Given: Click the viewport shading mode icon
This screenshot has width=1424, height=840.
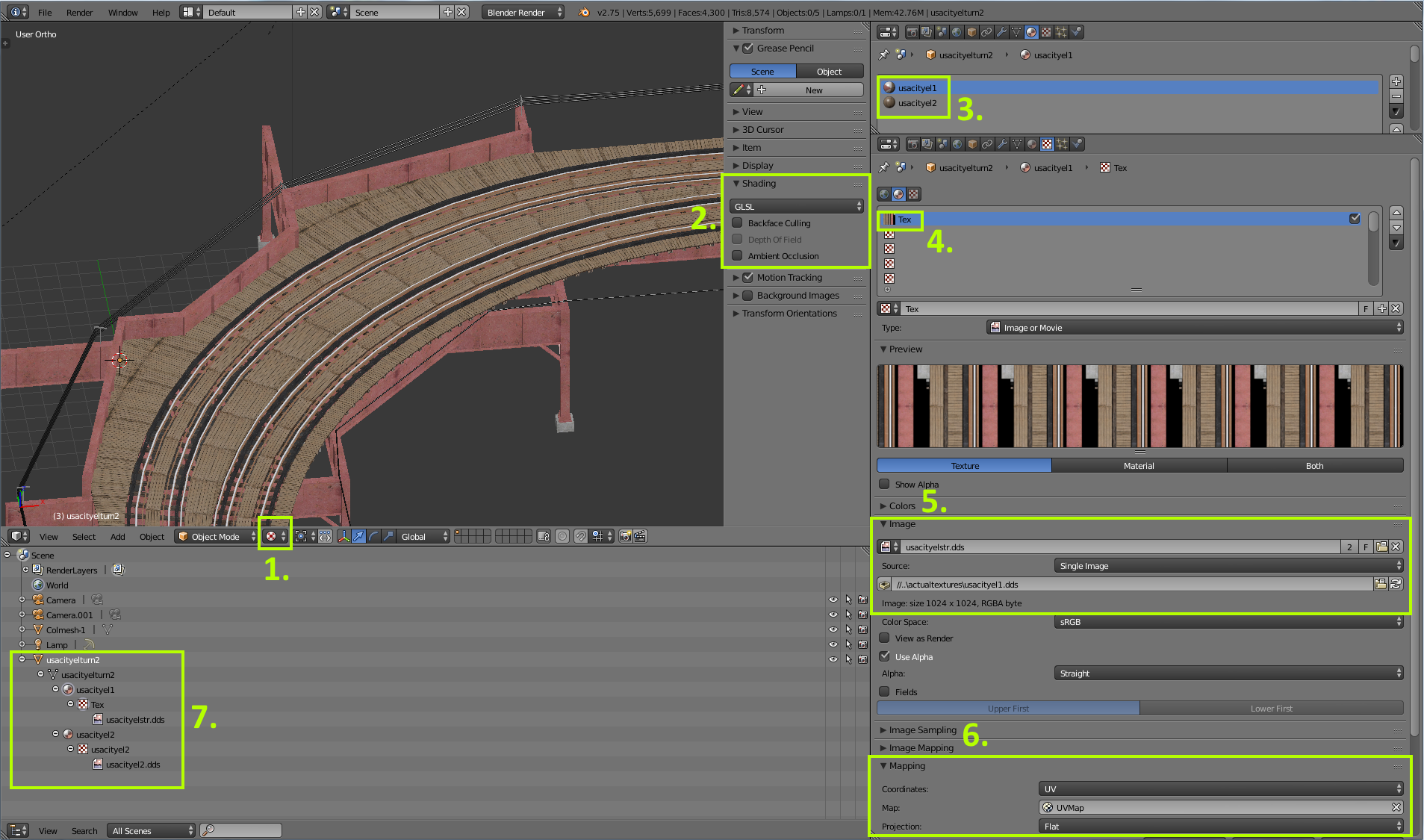Looking at the screenshot, I should tap(272, 536).
